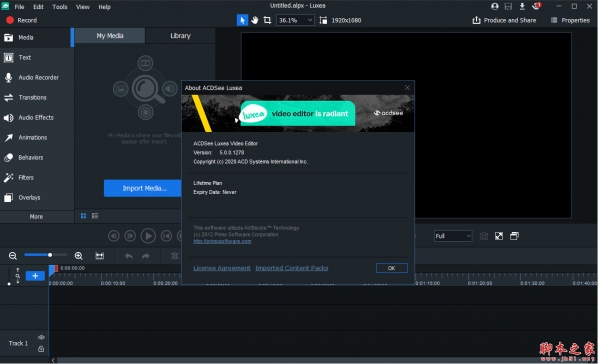Viewport: 600px width, 364px height.
Task: Switch media bin to thumbnail view
Action: click(x=83, y=216)
